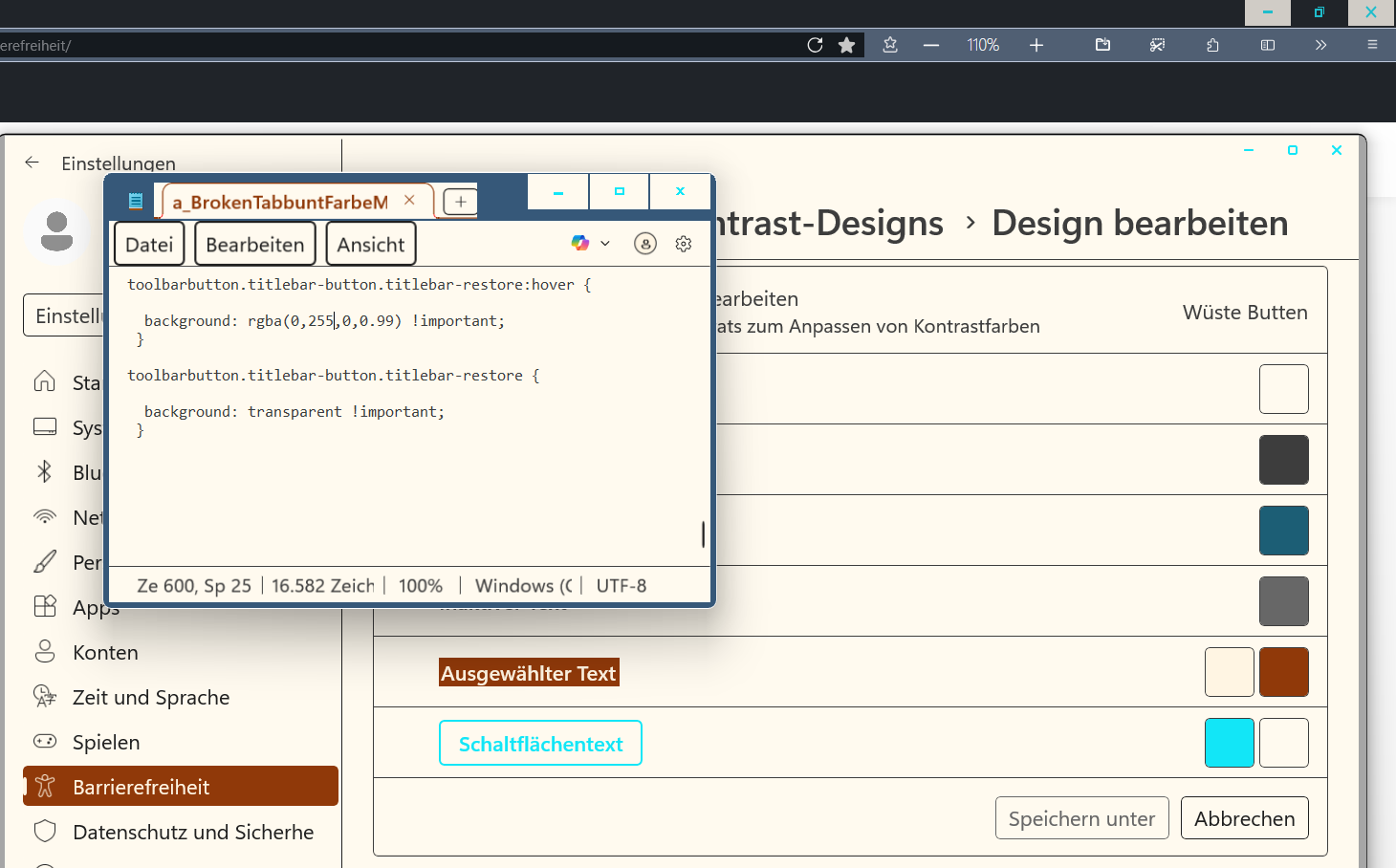1396x868 pixels.
Task: Open the Ansicht menu
Action: 370,245
